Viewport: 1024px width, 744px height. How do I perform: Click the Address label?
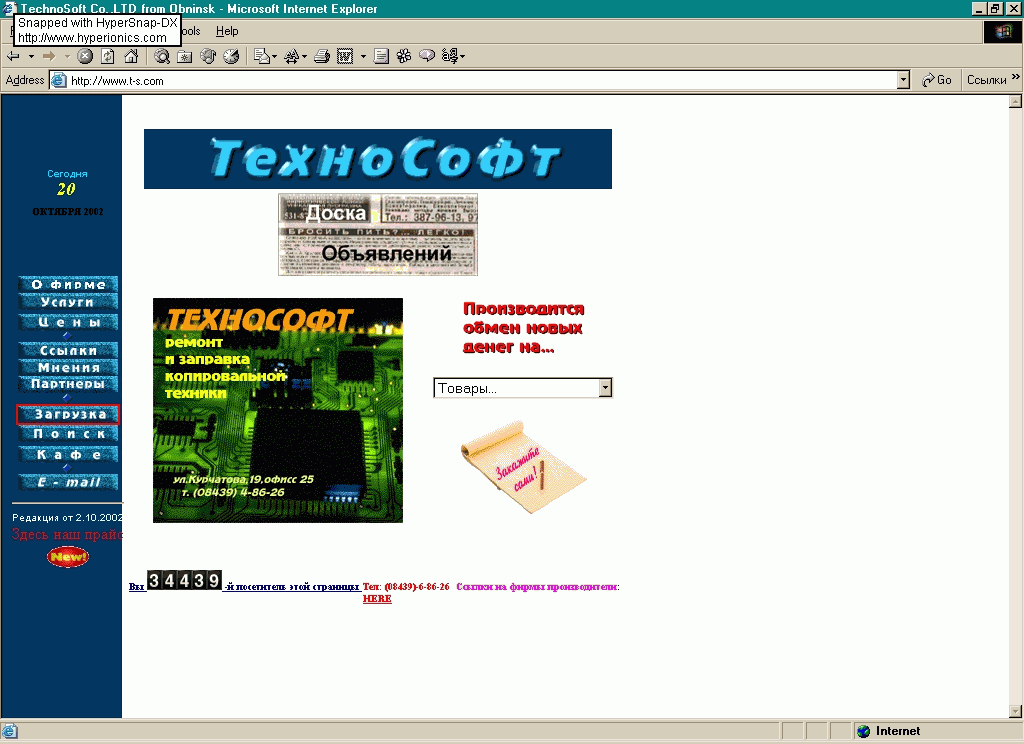coord(25,80)
